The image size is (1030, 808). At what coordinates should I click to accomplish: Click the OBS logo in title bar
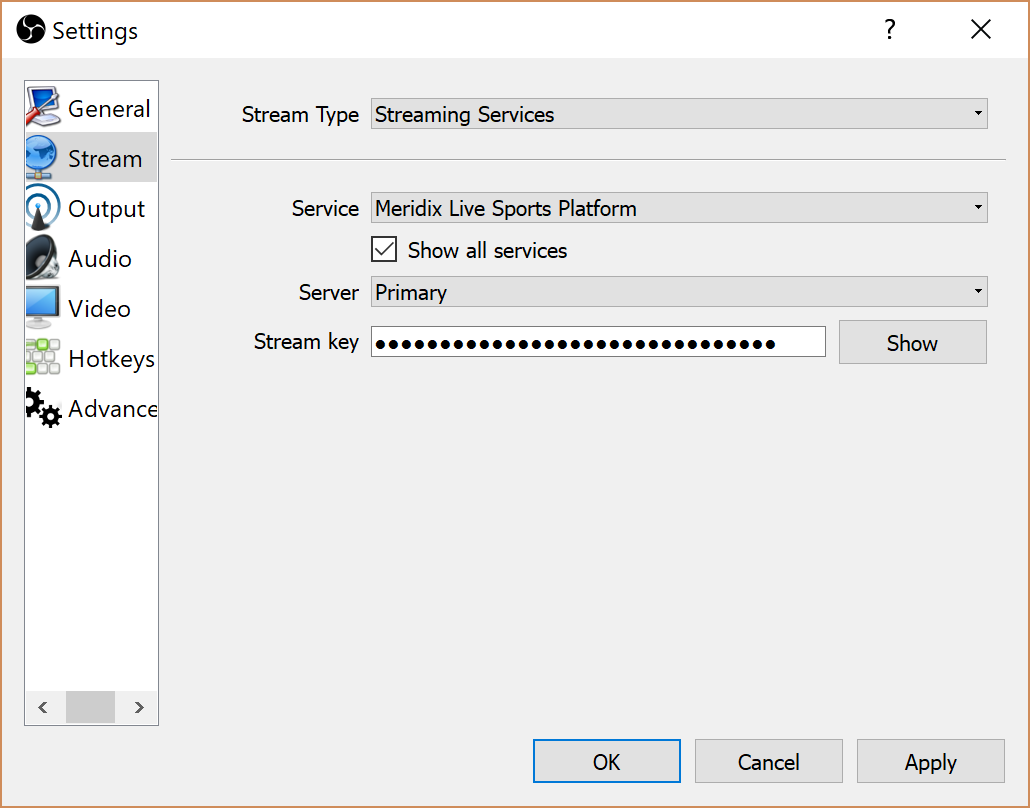point(31,30)
